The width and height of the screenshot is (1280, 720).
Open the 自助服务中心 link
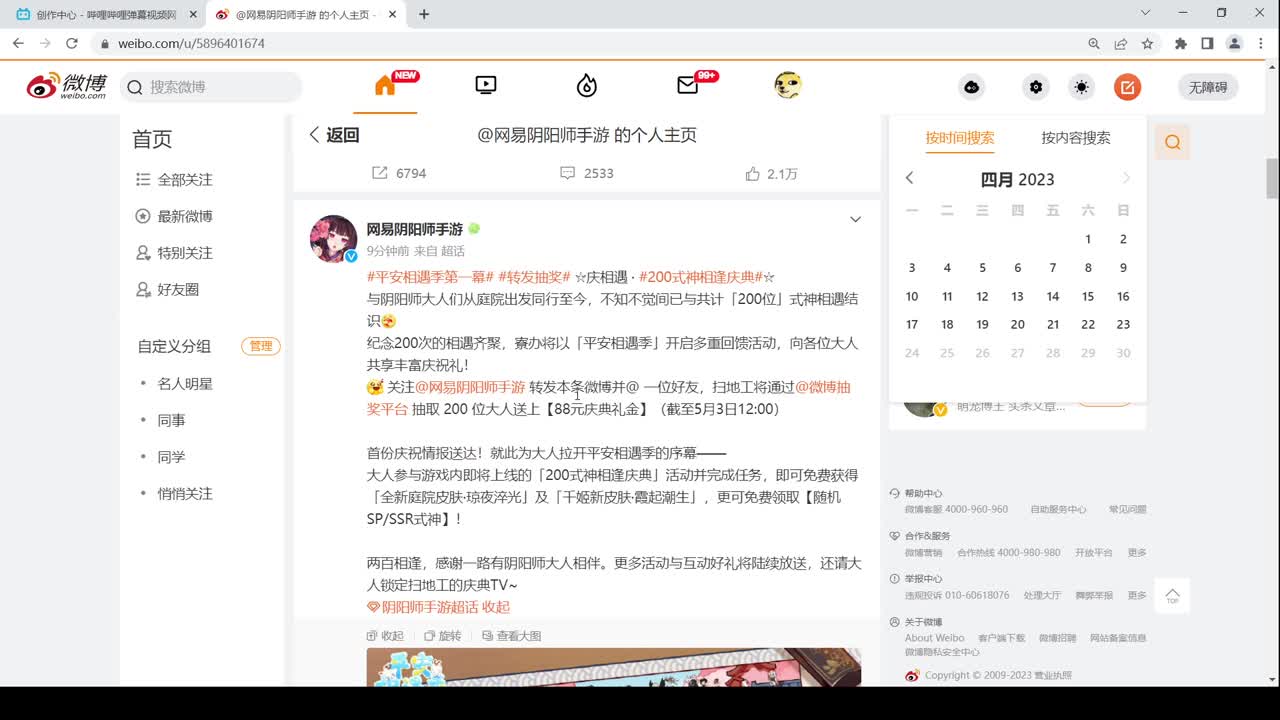(1058, 509)
